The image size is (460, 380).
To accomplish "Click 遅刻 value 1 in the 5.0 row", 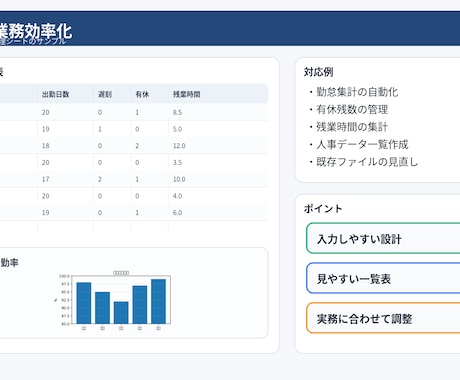I will tap(100, 129).
